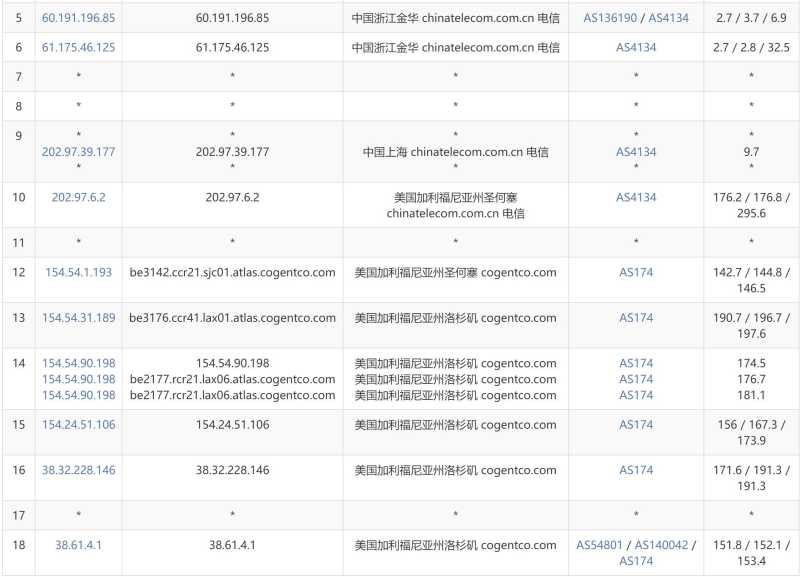Open the blue 154.24.51.106 IP link
The height and width of the screenshot is (577, 800).
[78, 425]
